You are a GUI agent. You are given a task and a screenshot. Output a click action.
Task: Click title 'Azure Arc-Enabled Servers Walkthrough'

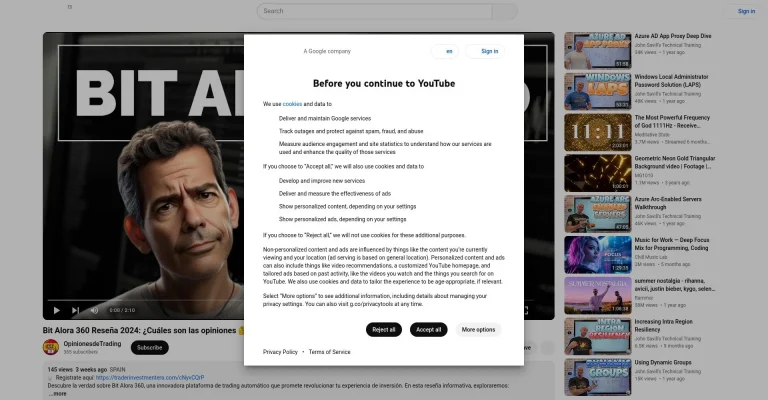point(668,203)
